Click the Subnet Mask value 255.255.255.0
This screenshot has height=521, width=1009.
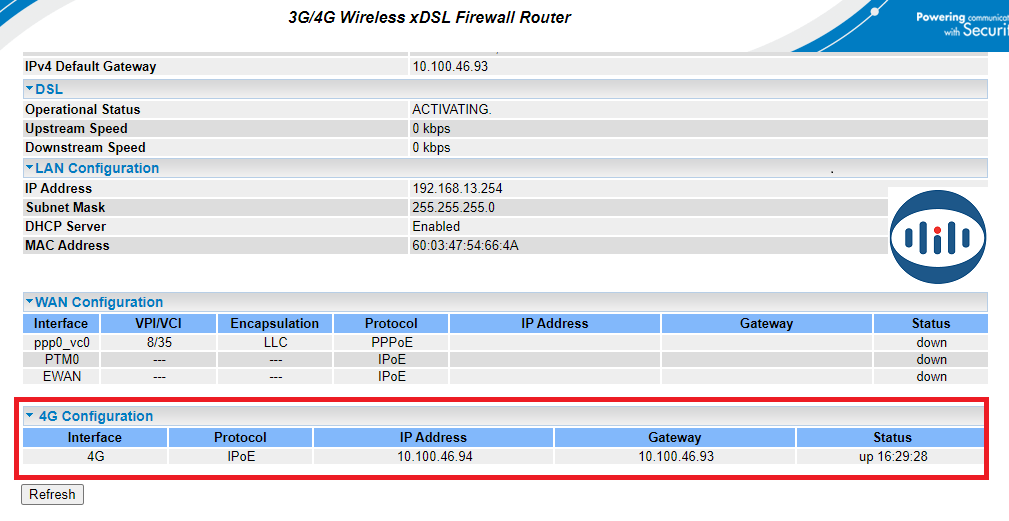click(453, 207)
